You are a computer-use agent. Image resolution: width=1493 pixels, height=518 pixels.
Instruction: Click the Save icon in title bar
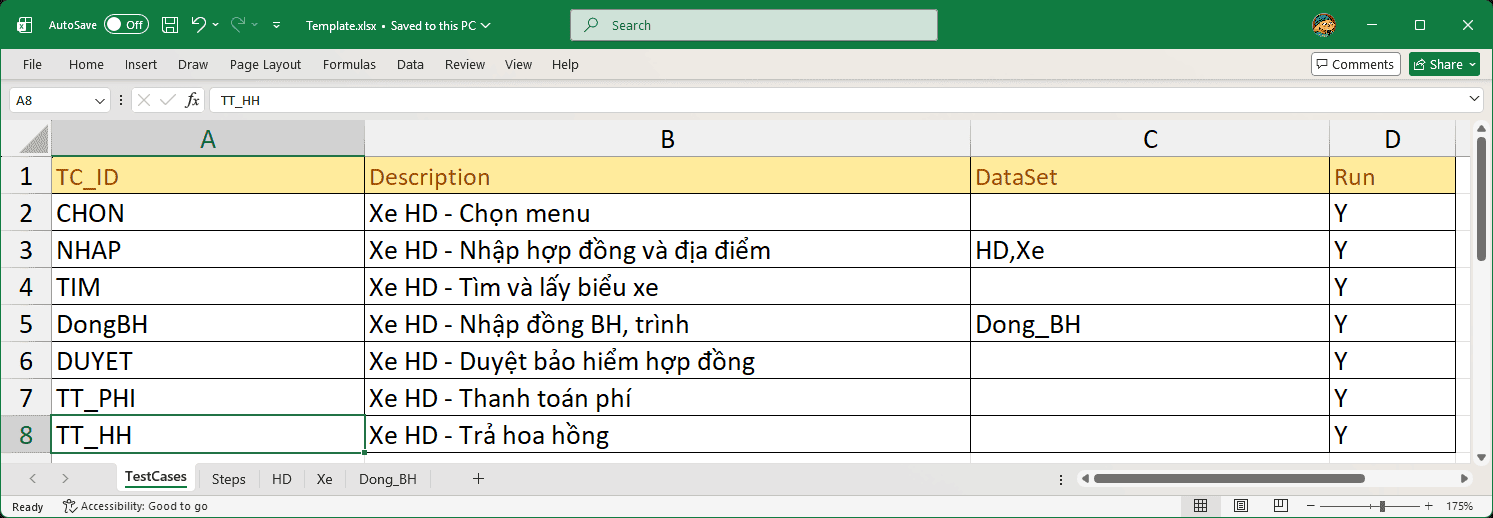[x=170, y=25]
